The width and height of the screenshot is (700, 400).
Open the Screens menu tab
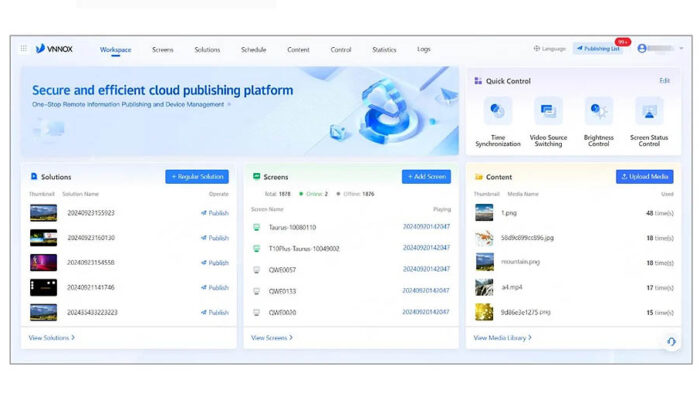click(x=162, y=50)
